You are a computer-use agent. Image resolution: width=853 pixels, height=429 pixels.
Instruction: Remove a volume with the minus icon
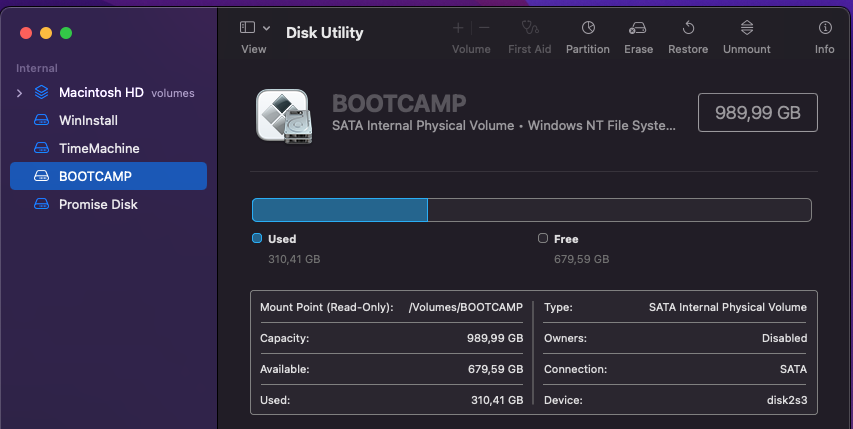pyautogui.click(x=484, y=28)
